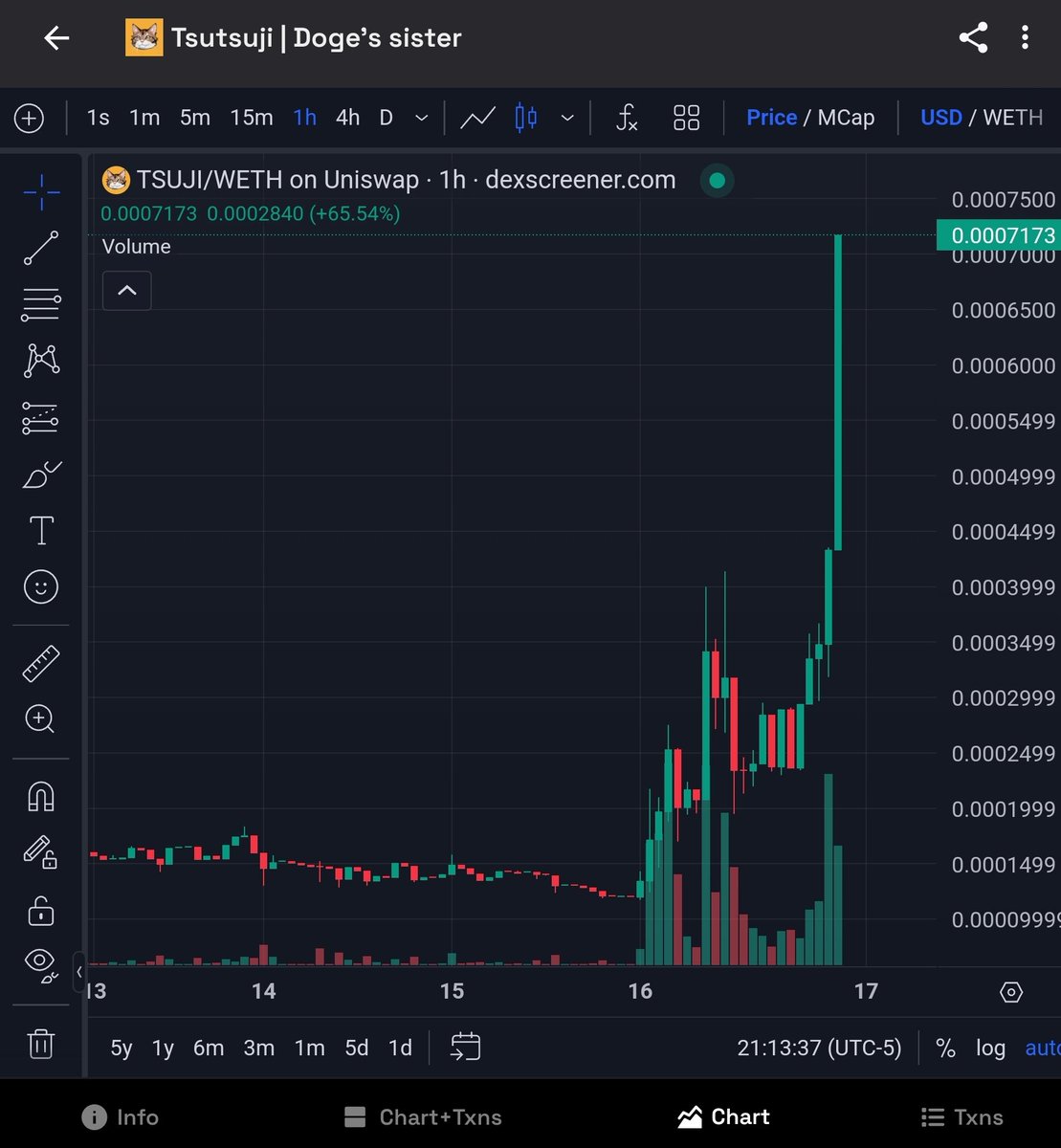Open the Indicators panel via fx icon
Image resolution: width=1061 pixels, height=1148 pixels.
[x=627, y=118]
